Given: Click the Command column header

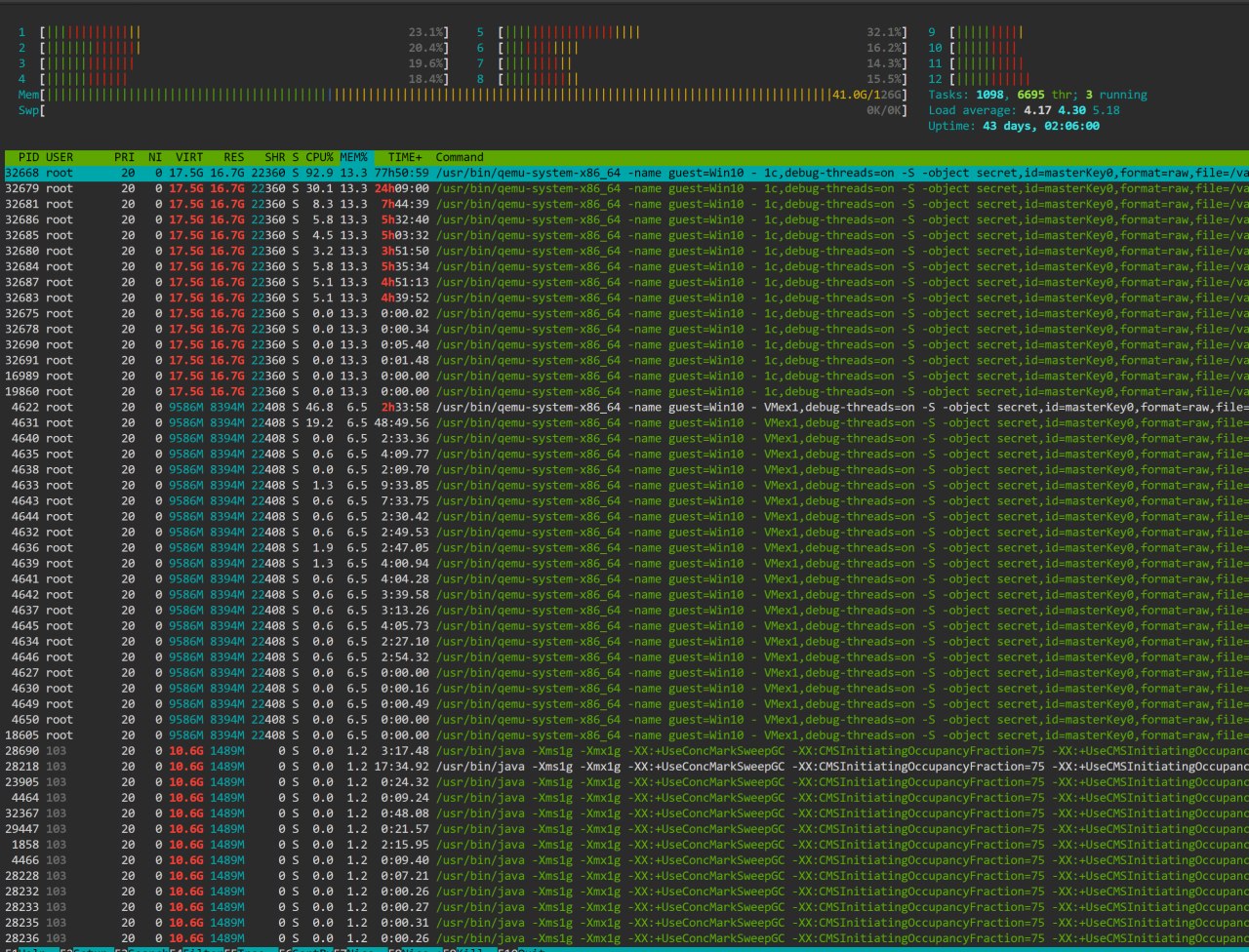Looking at the screenshot, I should pyautogui.click(x=460, y=157).
